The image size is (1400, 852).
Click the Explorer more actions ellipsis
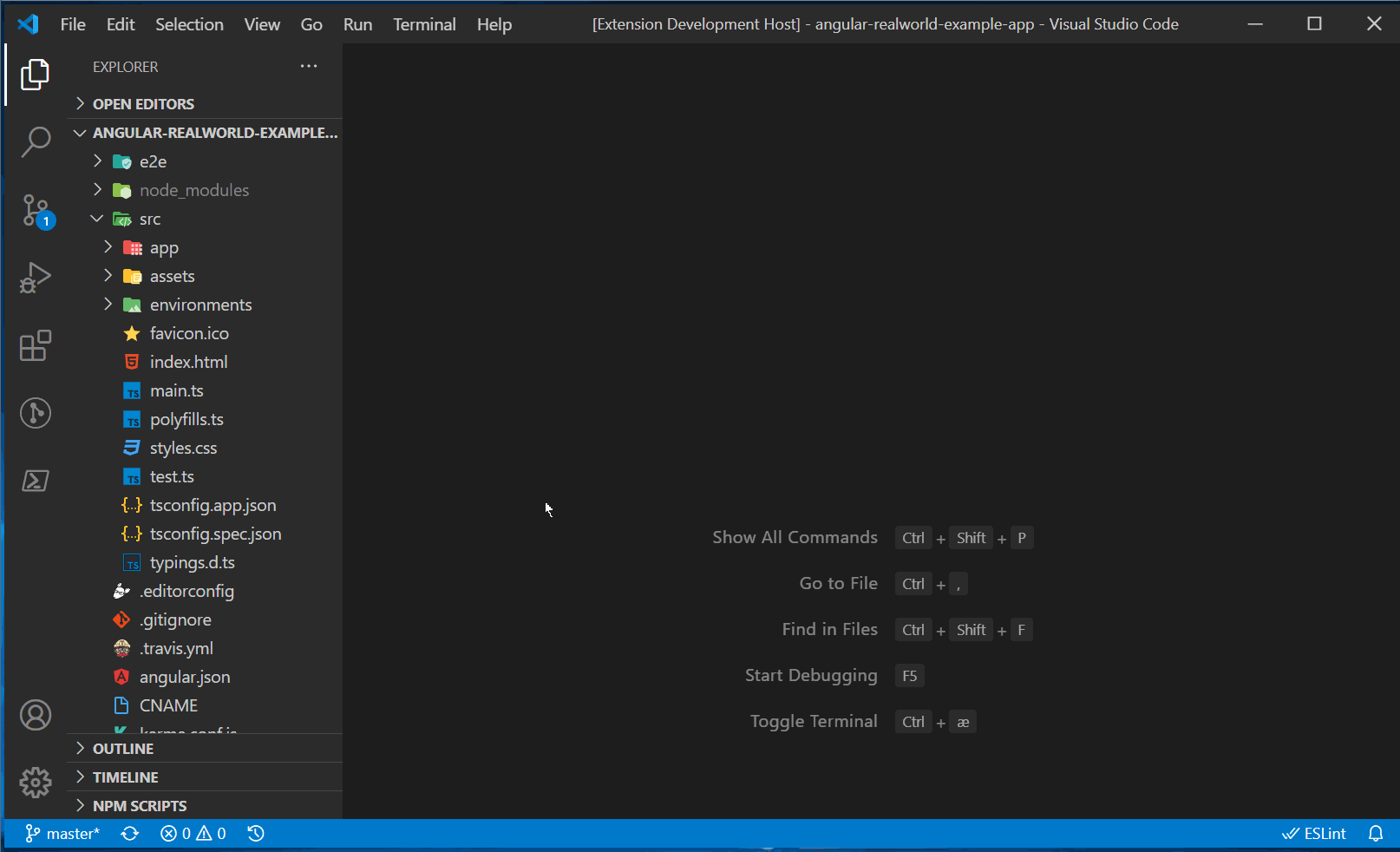[x=309, y=66]
